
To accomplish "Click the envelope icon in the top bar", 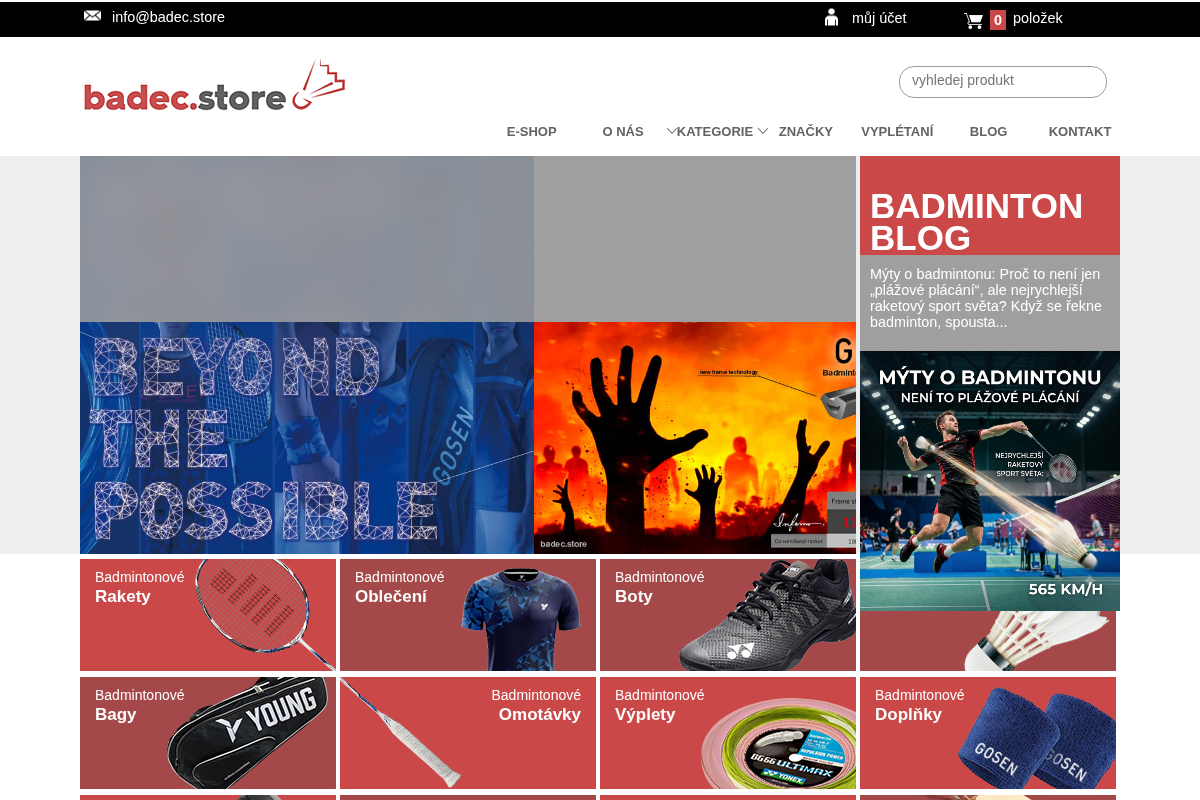I will (92, 16).
